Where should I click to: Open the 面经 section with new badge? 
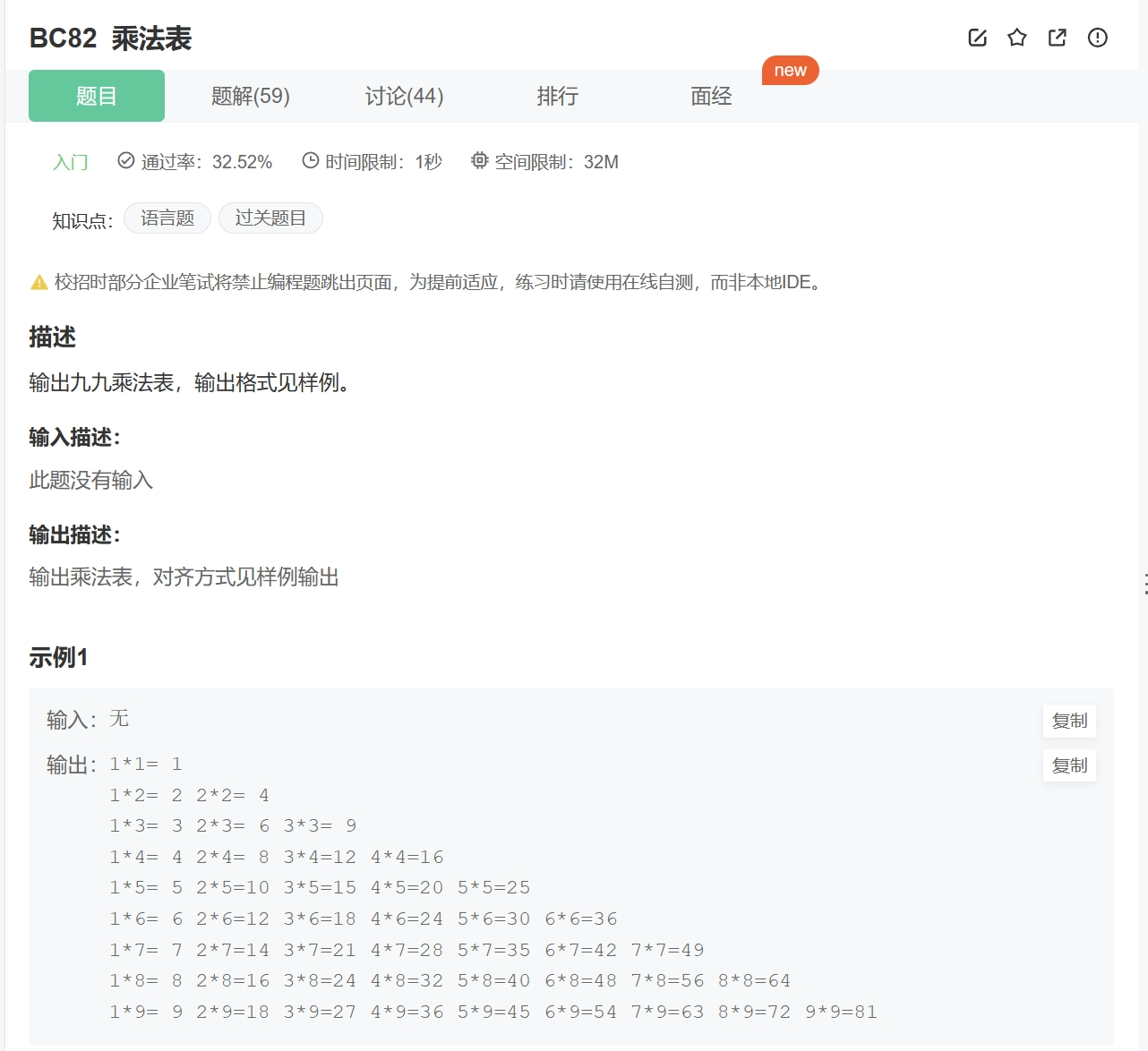pyautogui.click(x=710, y=96)
